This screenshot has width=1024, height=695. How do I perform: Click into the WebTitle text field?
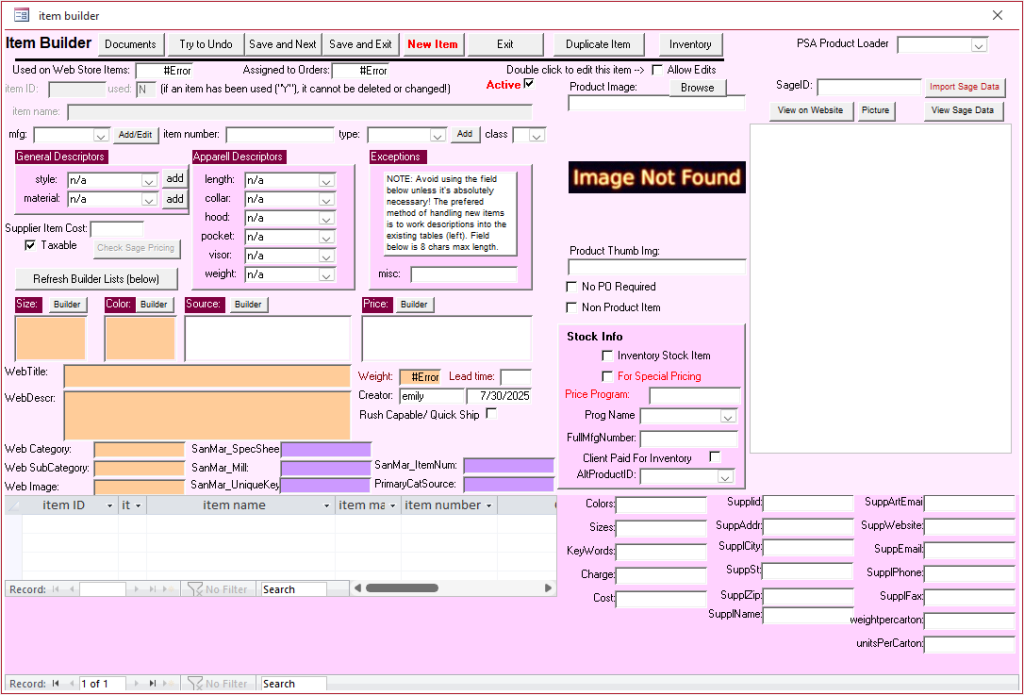206,376
